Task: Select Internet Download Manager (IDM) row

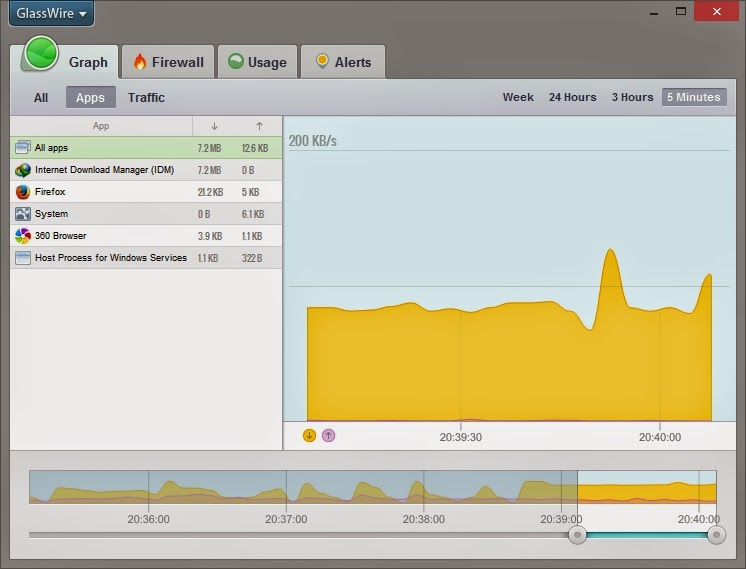Action: point(146,170)
